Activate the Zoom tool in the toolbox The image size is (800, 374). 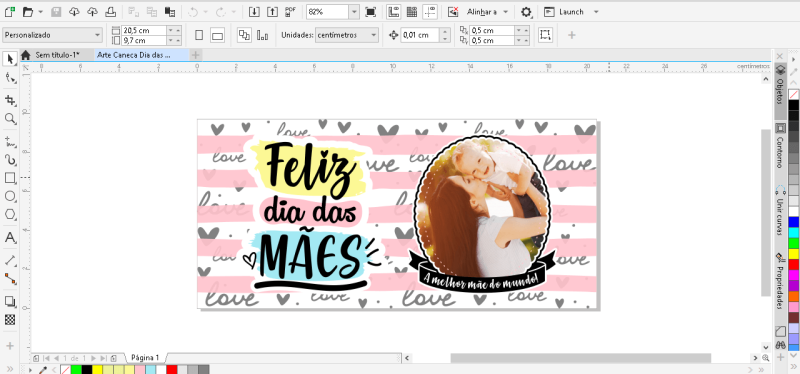[10, 119]
